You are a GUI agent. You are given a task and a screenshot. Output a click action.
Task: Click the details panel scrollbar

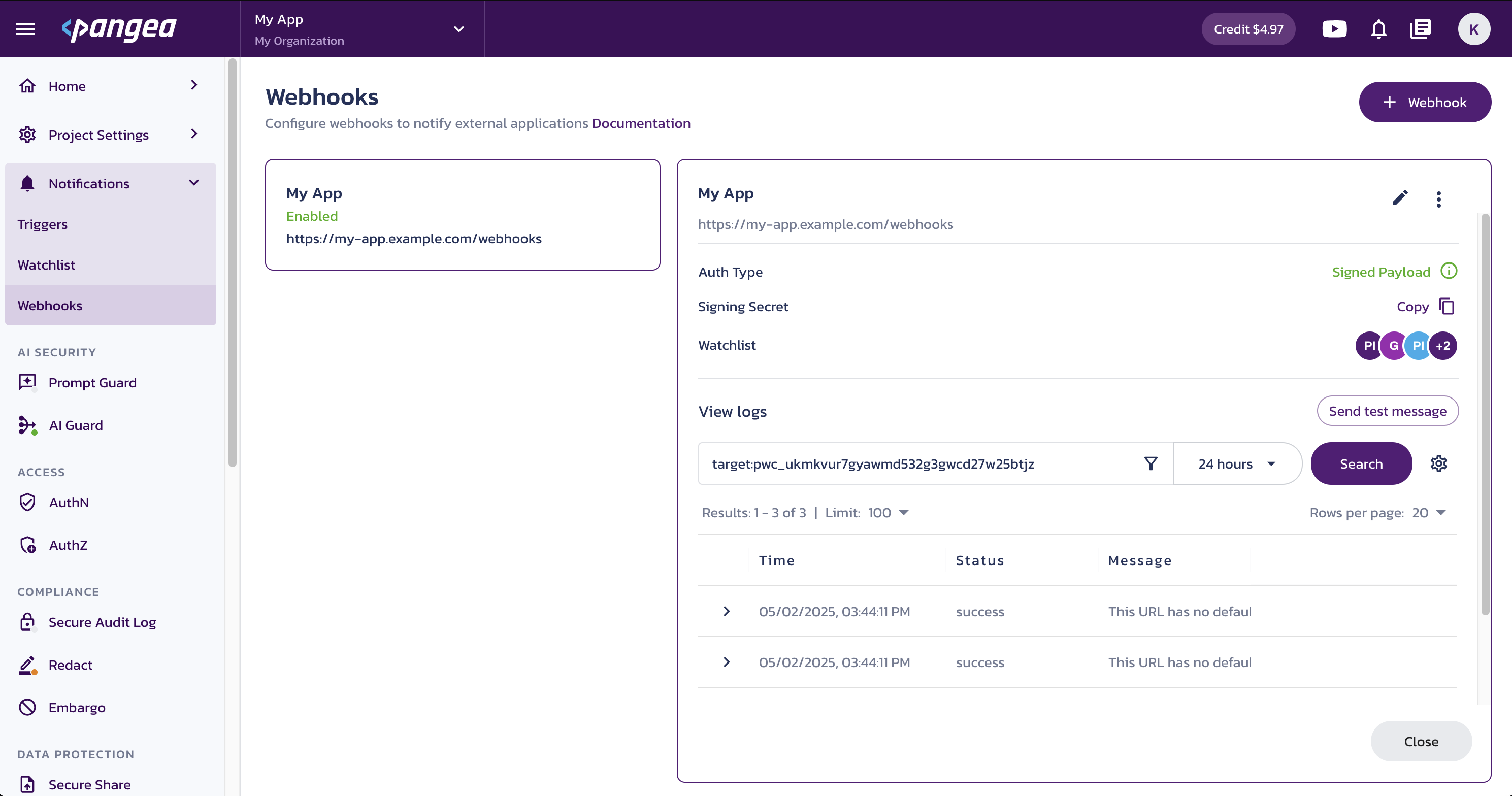point(1485,414)
